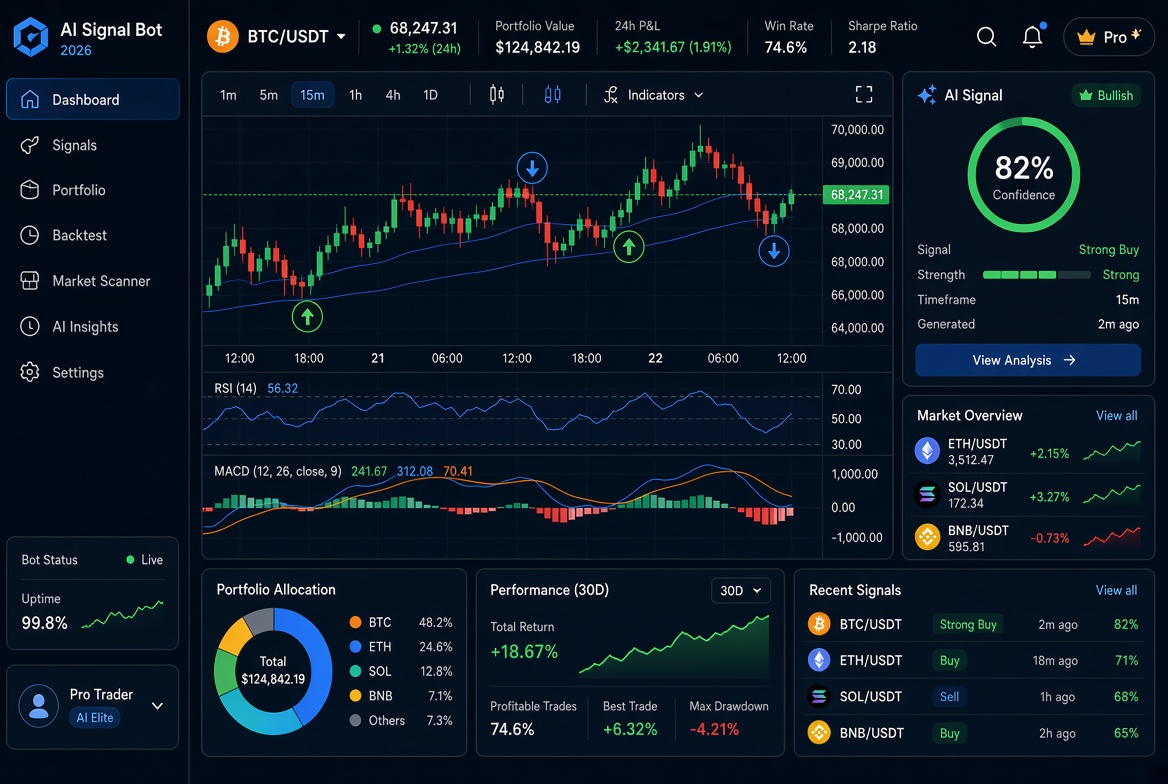Click the Strong Buy tag for BTC/USDT

coord(968,624)
